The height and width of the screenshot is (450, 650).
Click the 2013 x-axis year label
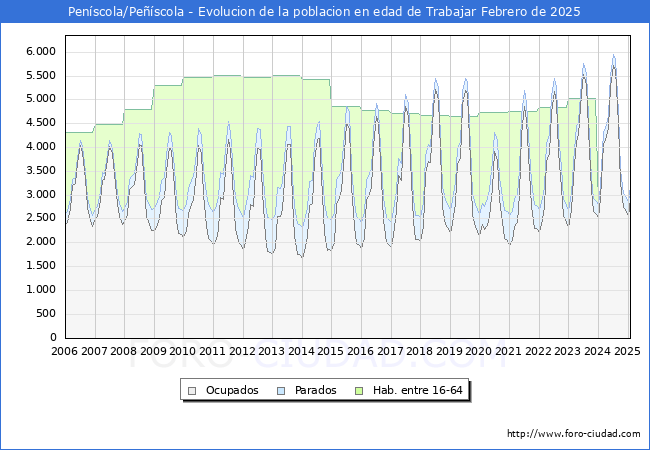click(272, 351)
